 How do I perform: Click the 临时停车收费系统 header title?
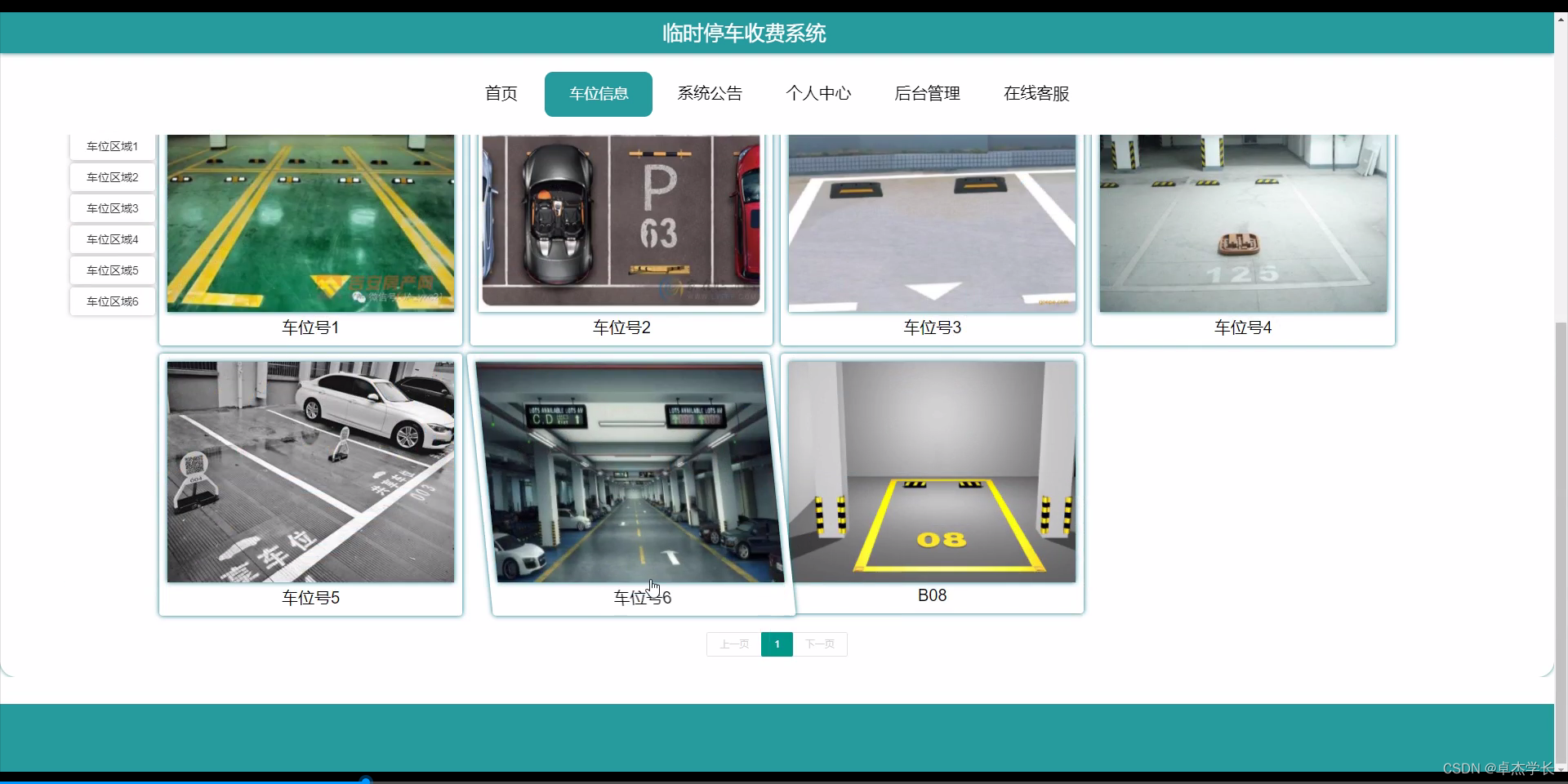tap(744, 33)
